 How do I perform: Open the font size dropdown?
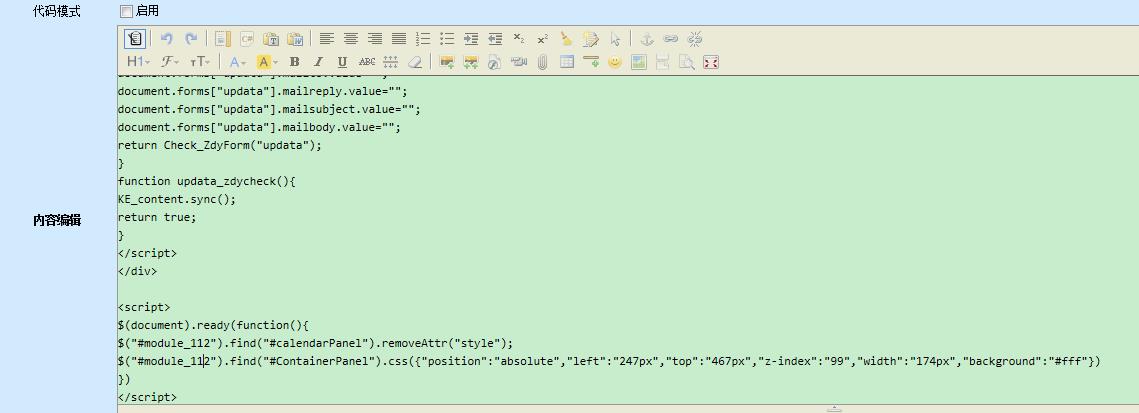200,62
